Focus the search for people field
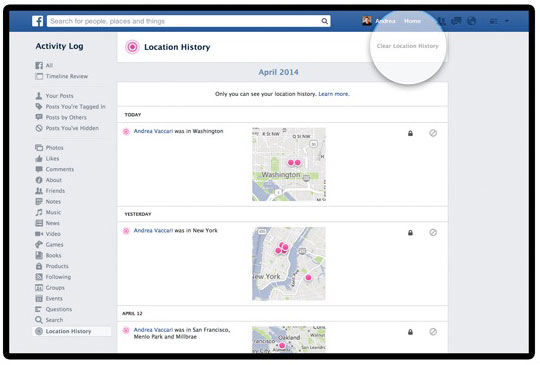Screen dimensions: 540x365 click(189, 21)
